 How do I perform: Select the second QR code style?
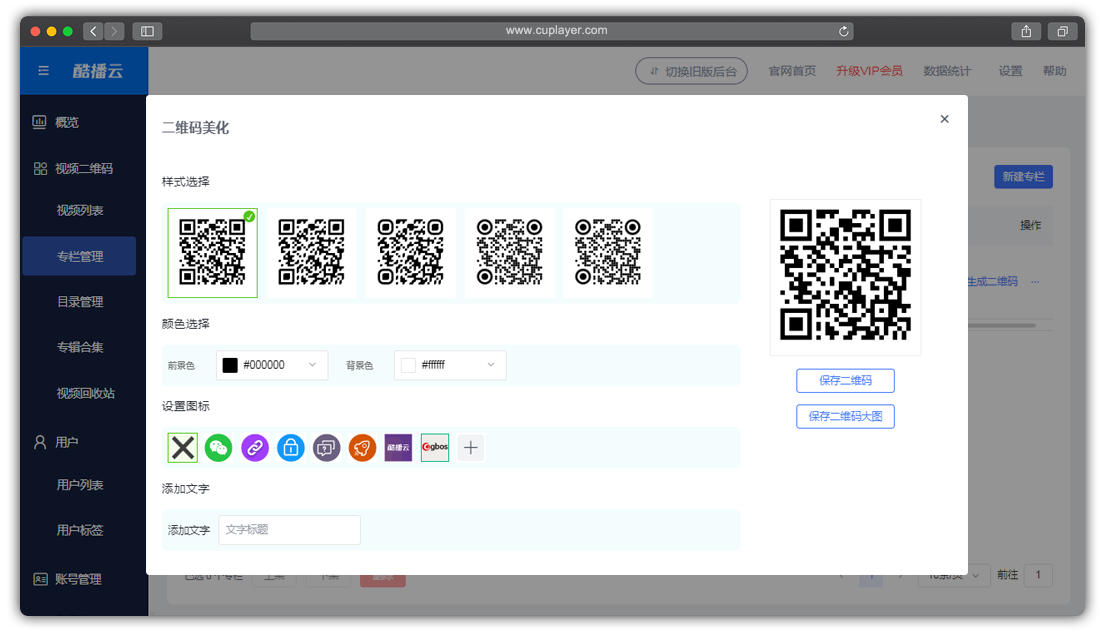click(311, 253)
